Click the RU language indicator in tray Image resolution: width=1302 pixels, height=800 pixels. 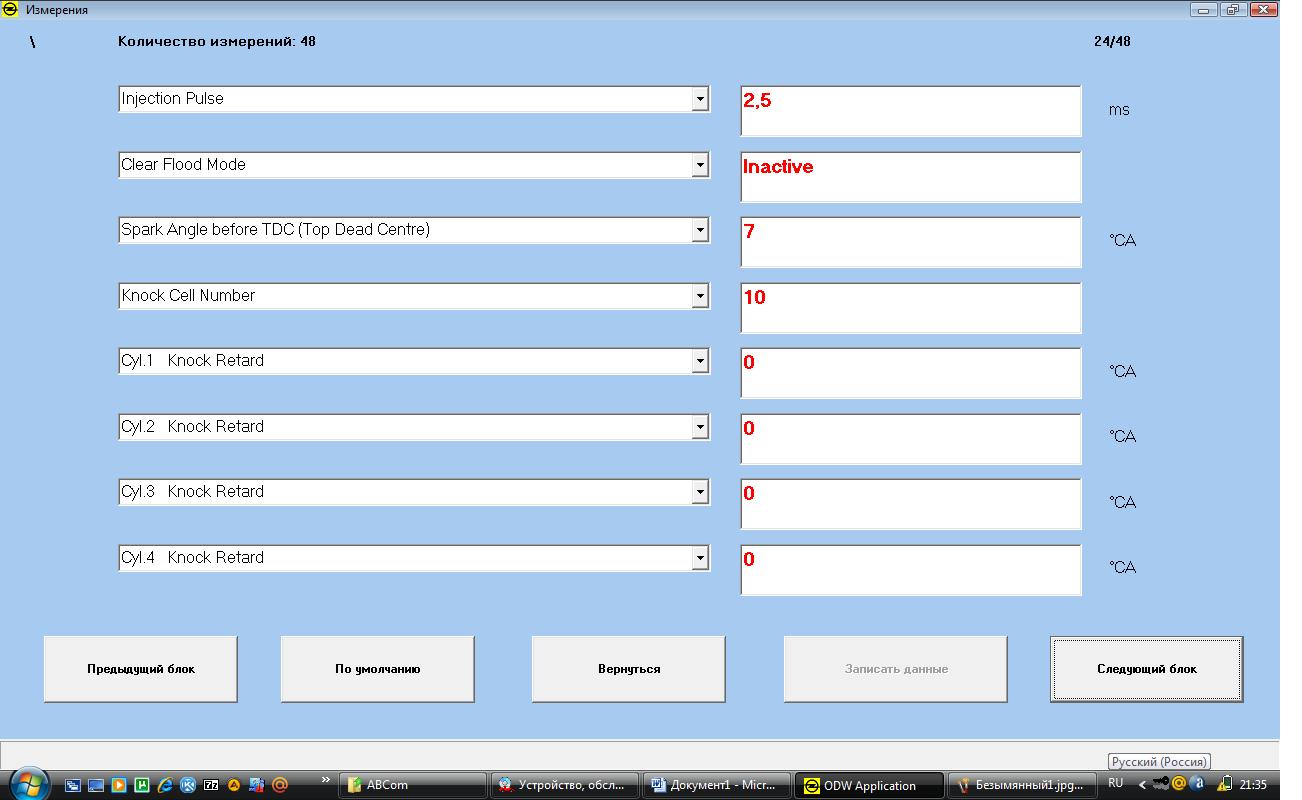click(x=1116, y=783)
